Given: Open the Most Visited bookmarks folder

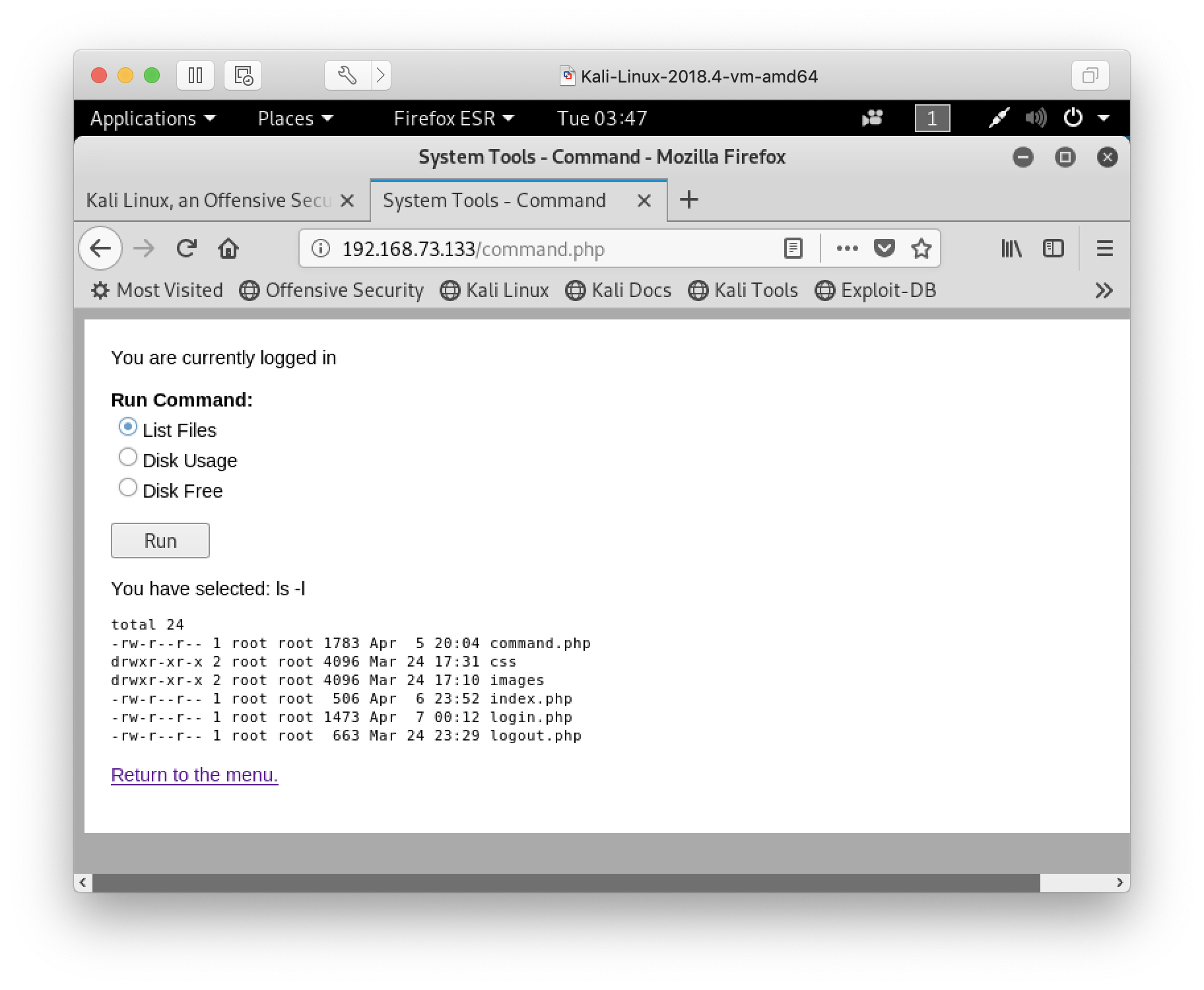Looking at the screenshot, I should click(x=157, y=290).
